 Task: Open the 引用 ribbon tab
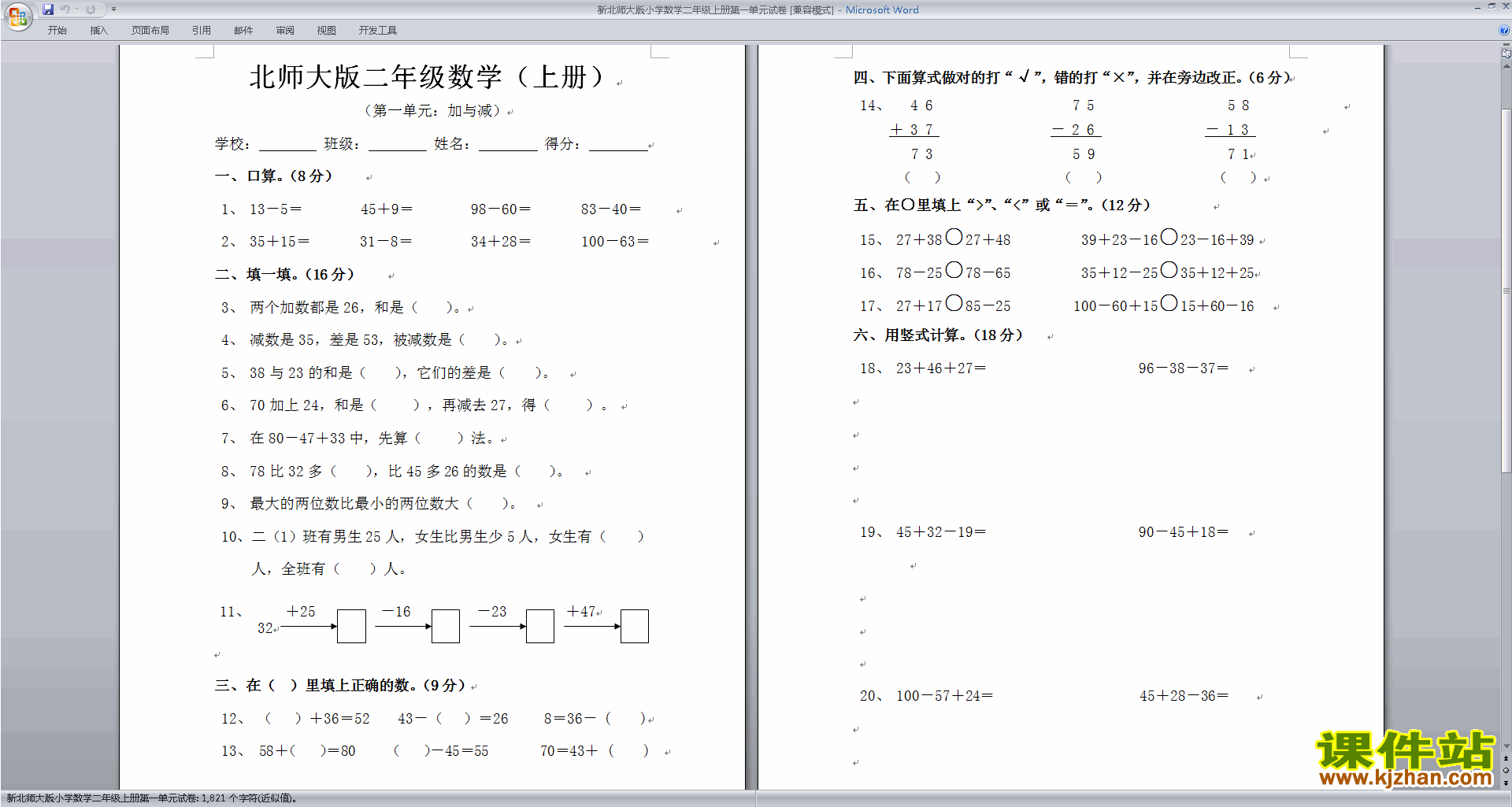[x=202, y=31]
